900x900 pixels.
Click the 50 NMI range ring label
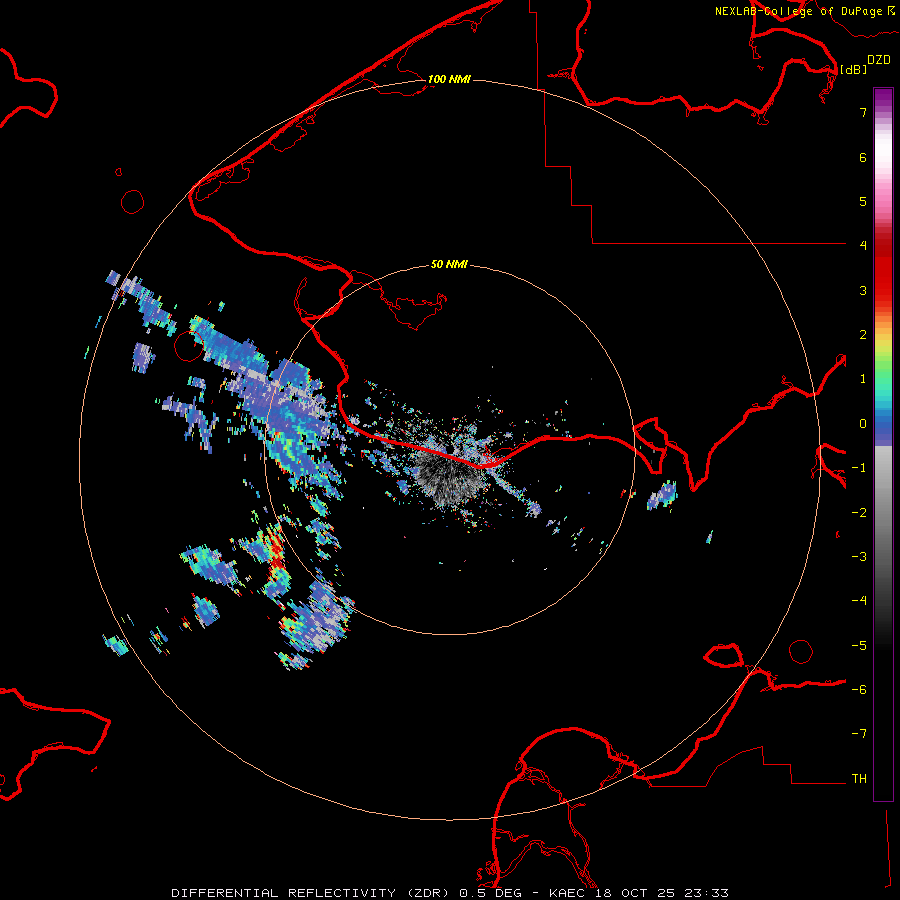(x=449, y=264)
